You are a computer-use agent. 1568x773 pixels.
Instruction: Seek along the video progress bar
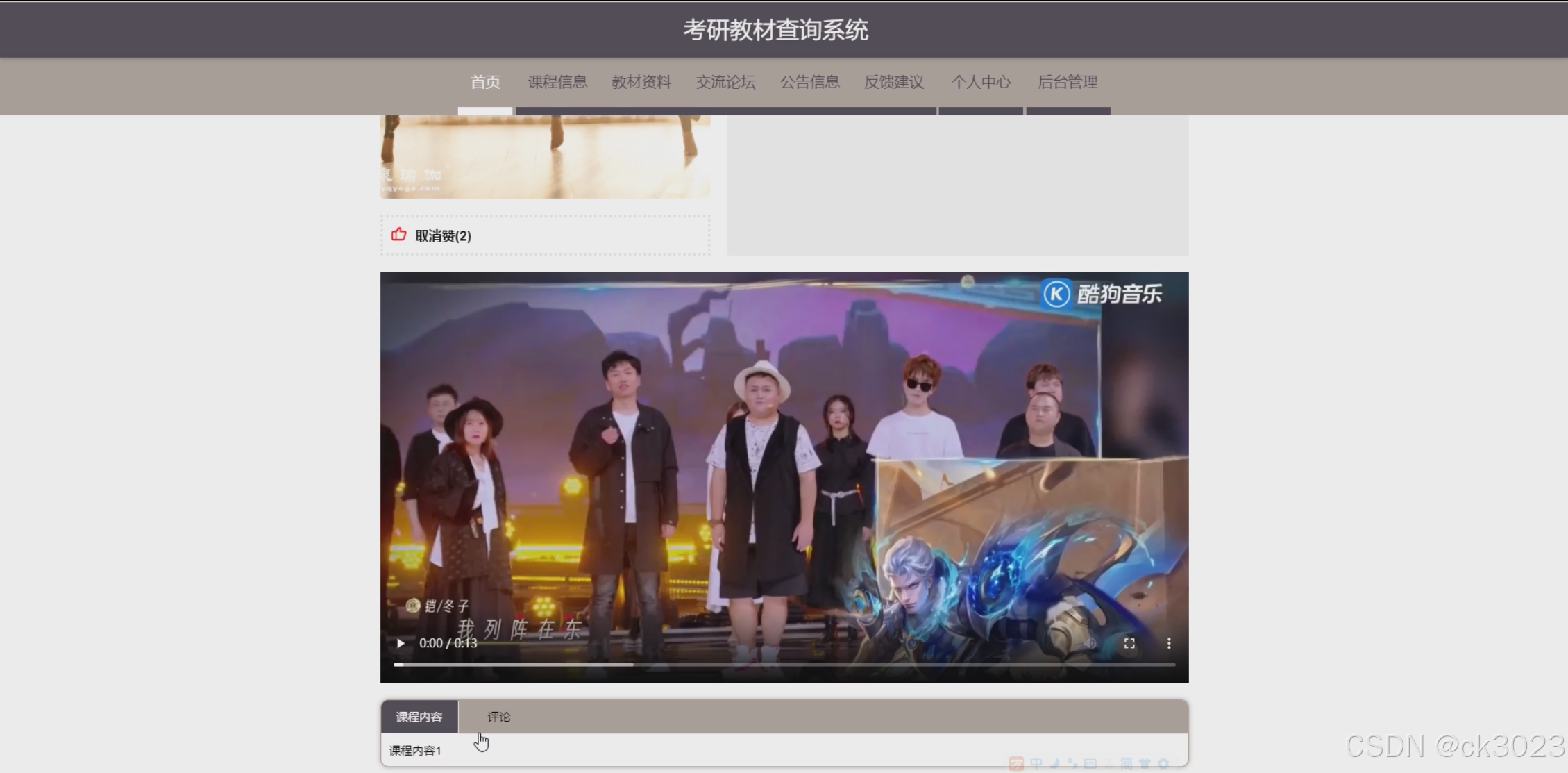784,665
